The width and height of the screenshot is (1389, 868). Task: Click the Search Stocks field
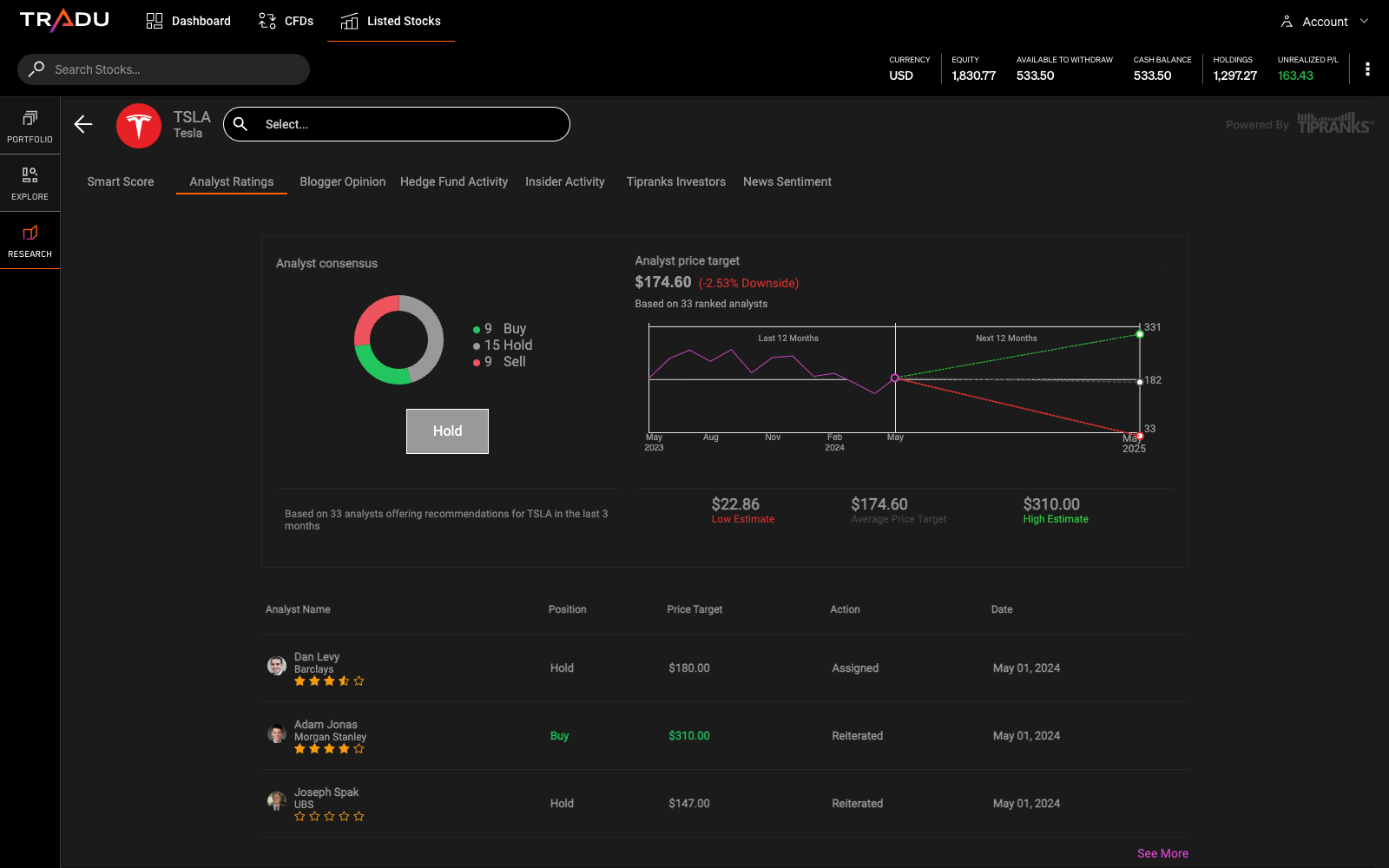click(163, 69)
